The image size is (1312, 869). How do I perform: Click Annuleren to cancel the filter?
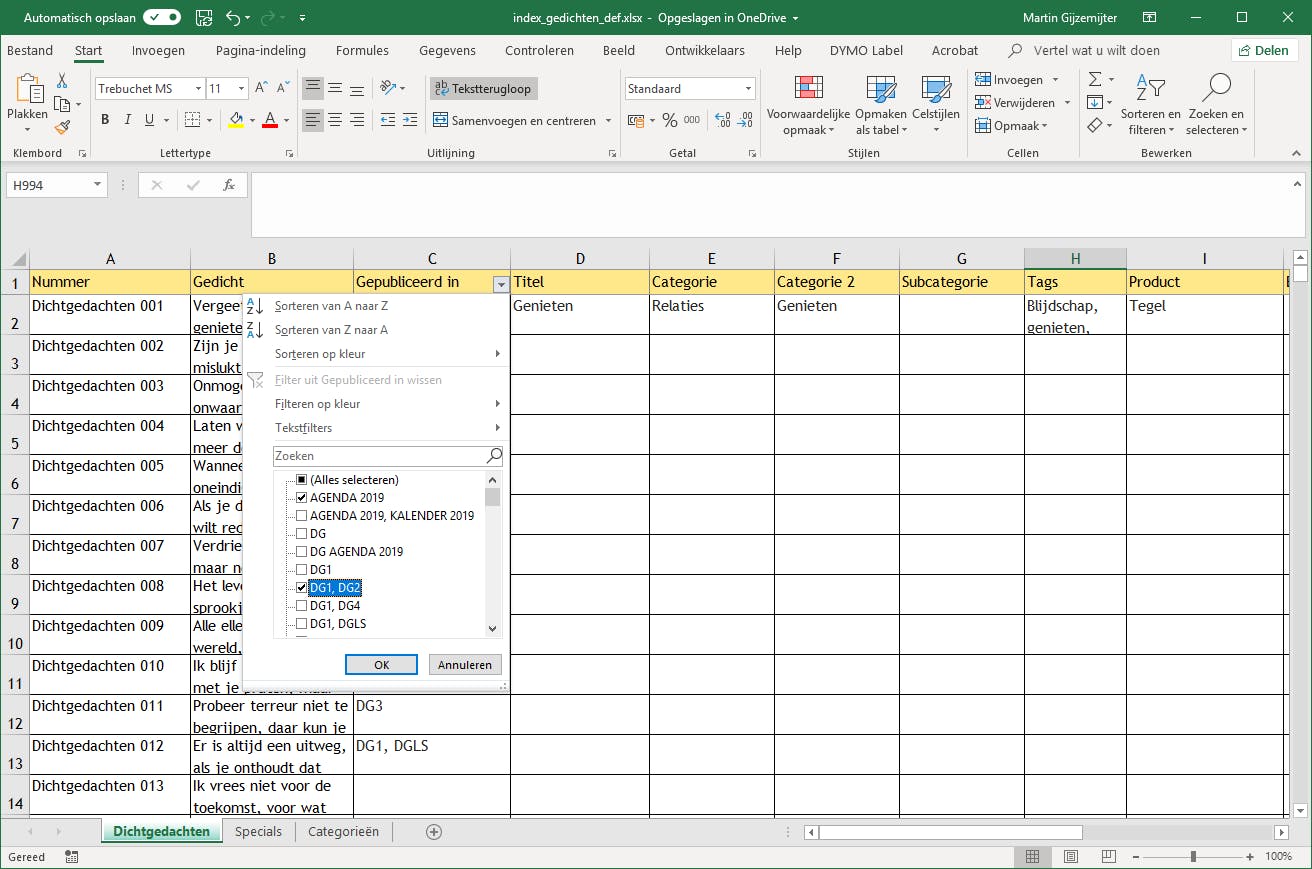point(465,665)
